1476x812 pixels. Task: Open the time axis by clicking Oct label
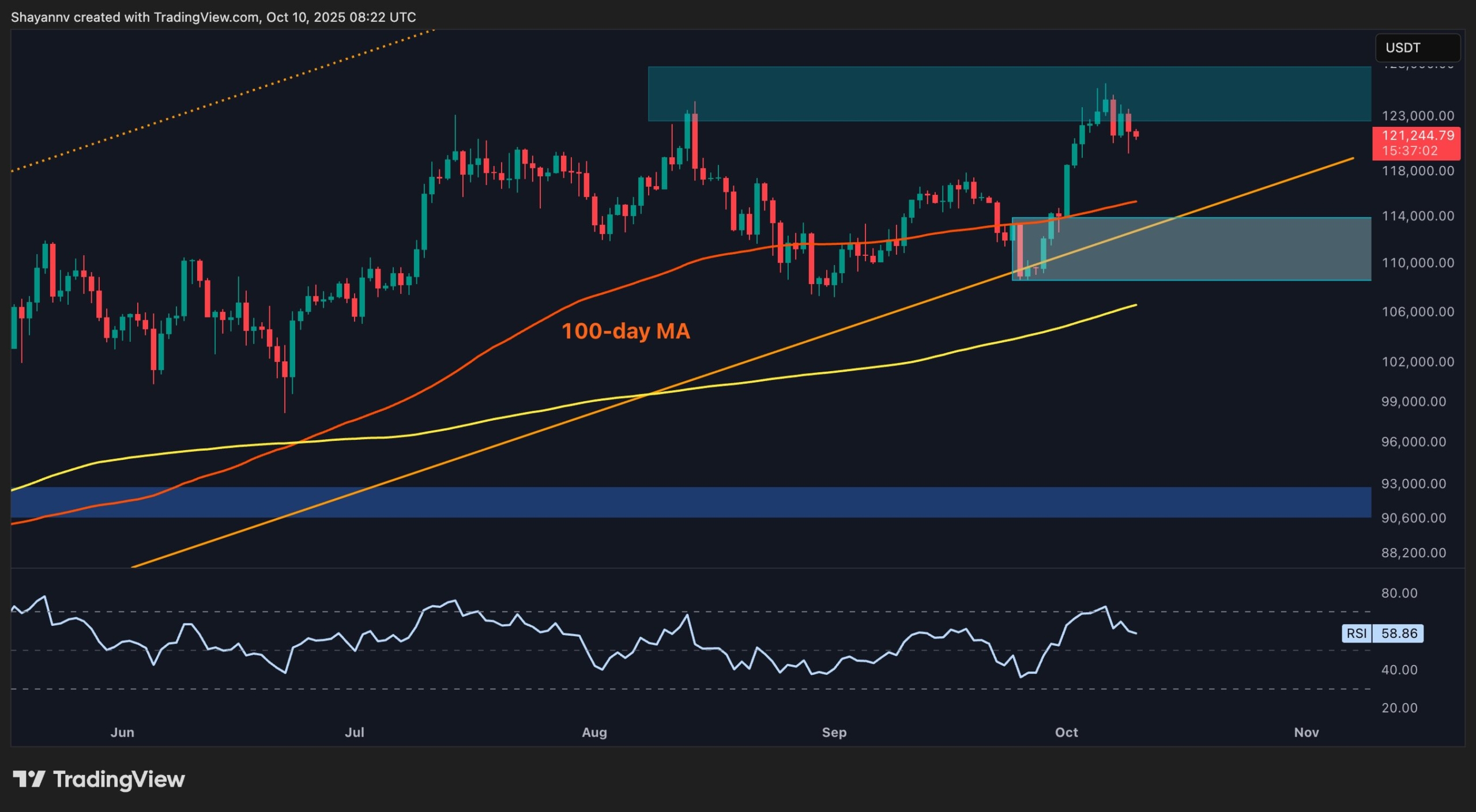coord(1067,732)
